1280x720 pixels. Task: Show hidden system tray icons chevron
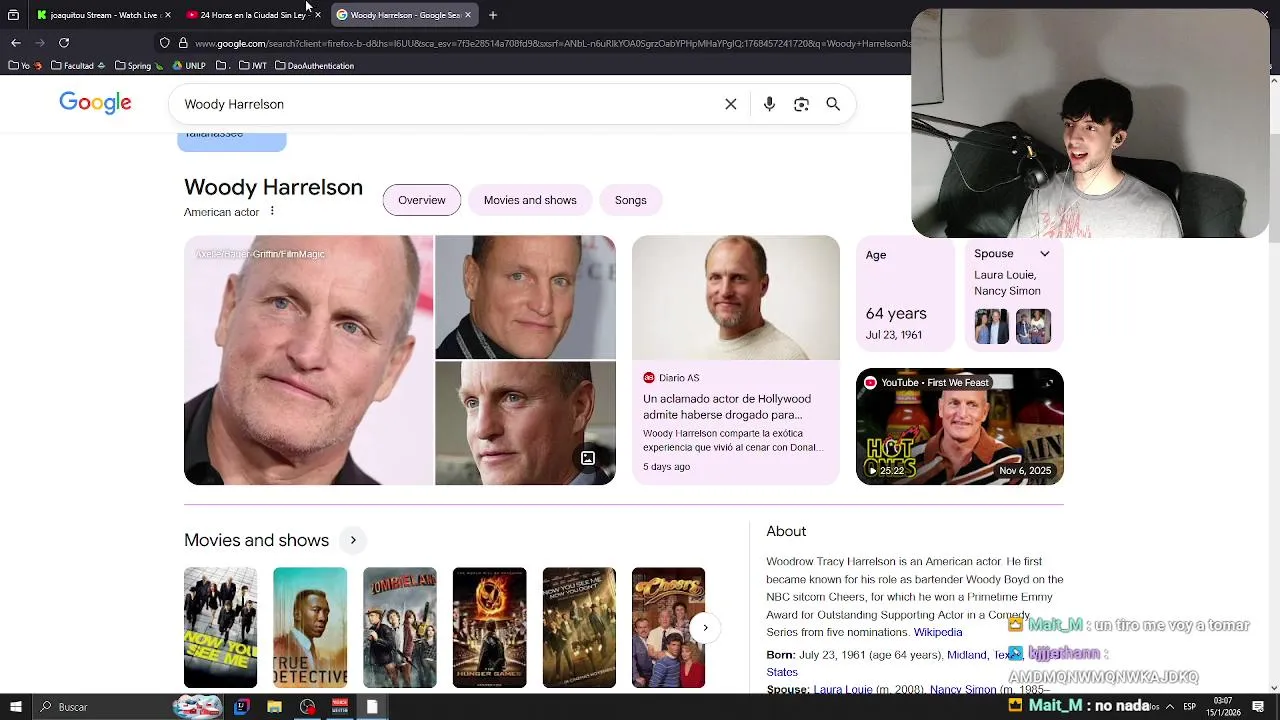pos(1169,707)
